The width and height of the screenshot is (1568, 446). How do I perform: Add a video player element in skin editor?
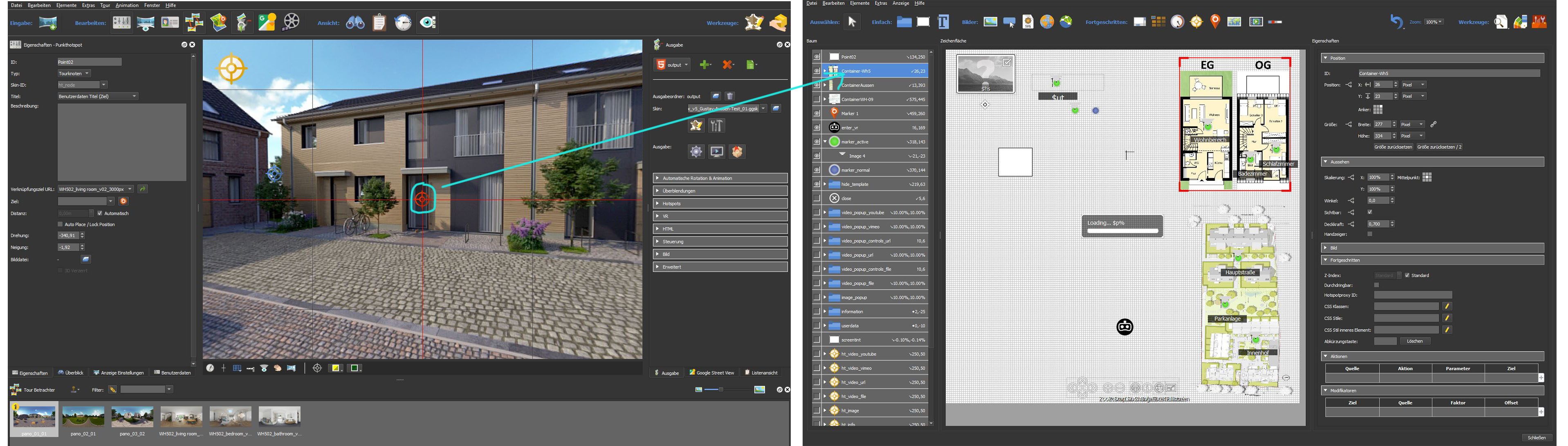pos(1256,22)
